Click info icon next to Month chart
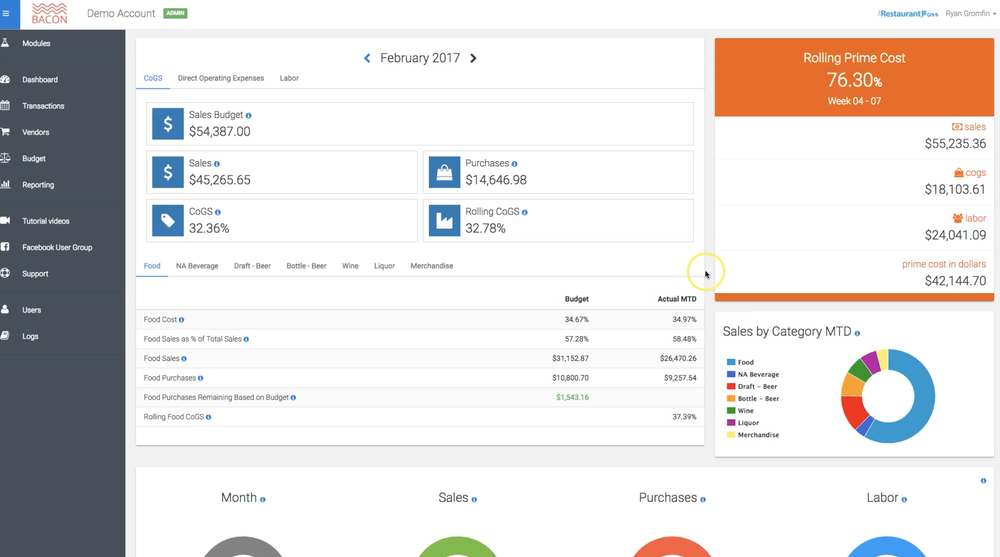 point(263,500)
